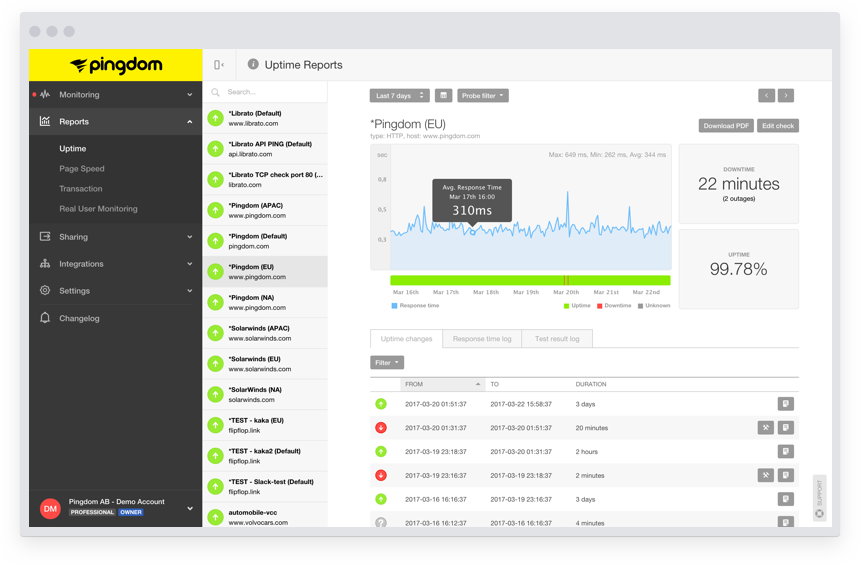
Task: Expand the Sharing menu chevron
Action: point(190,236)
